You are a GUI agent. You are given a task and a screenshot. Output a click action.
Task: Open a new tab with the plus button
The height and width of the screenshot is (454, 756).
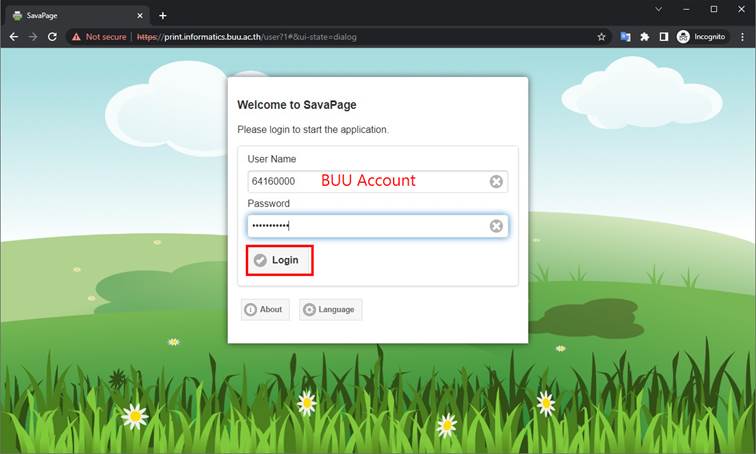click(163, 15)
